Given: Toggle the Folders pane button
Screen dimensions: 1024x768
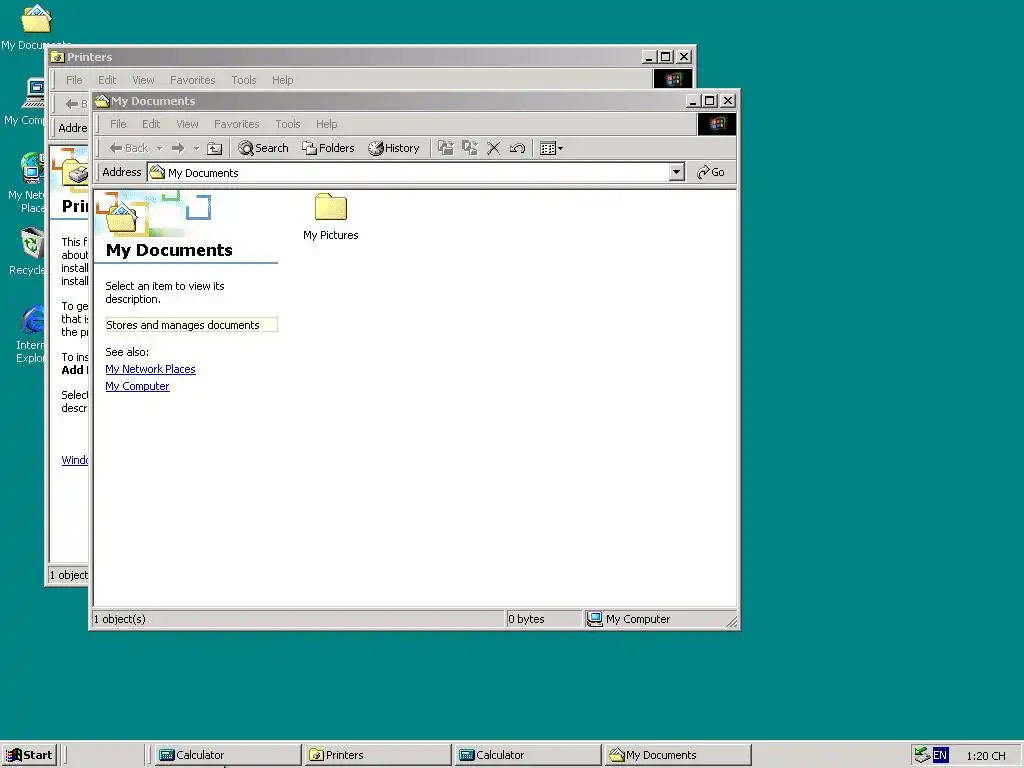Looking at the screenshot, I should (x=328, y=148).
